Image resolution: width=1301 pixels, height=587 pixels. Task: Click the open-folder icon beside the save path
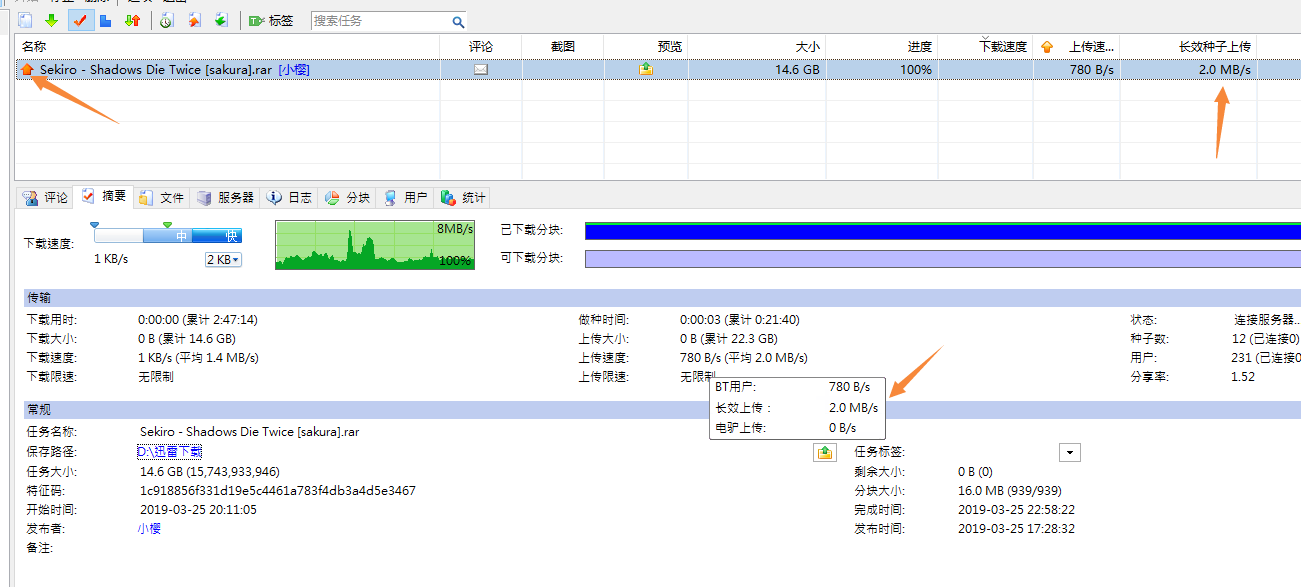pyautogui.click(x=824, y=452)
